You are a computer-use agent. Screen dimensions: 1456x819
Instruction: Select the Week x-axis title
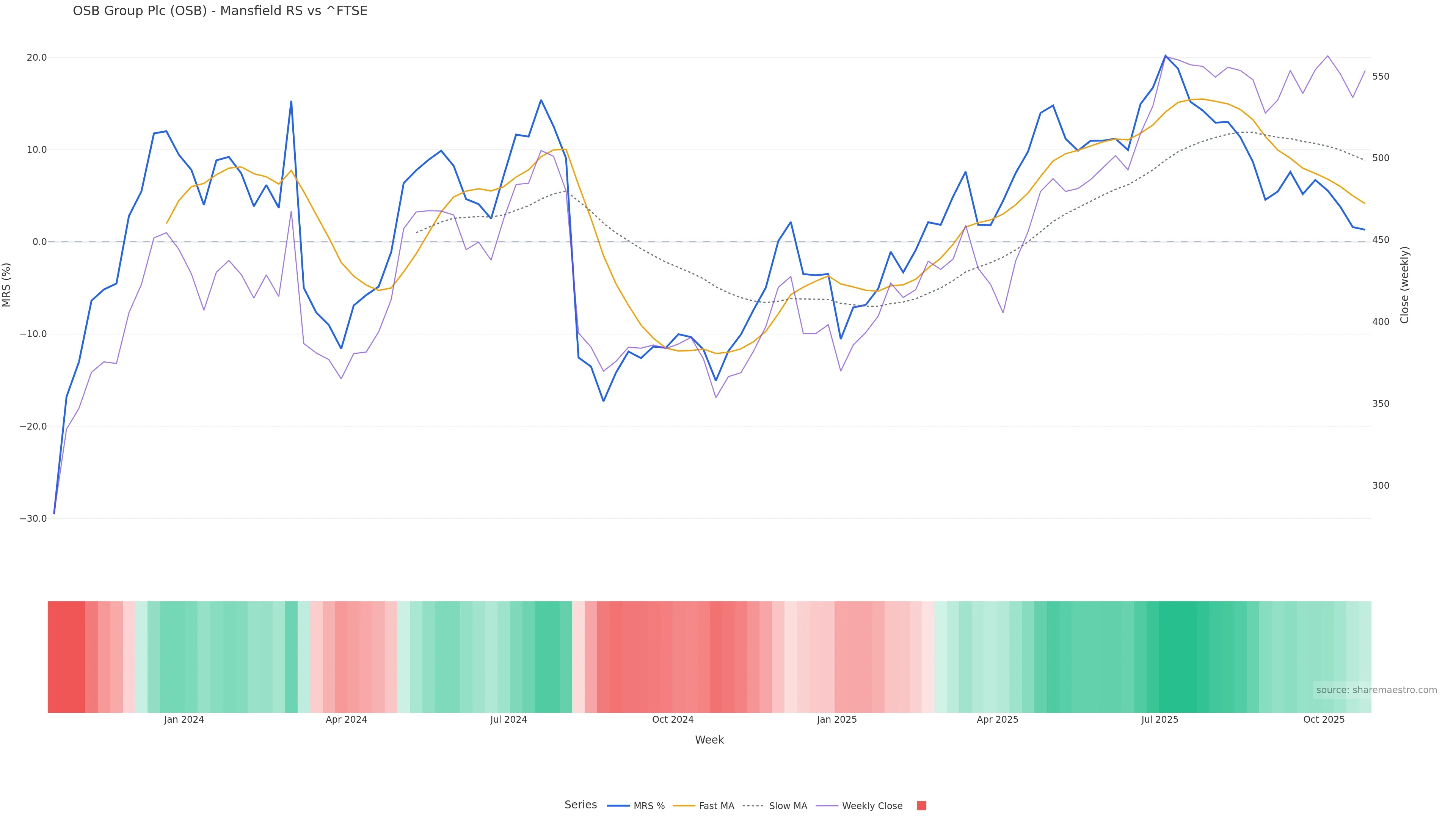tap(709, 740)
